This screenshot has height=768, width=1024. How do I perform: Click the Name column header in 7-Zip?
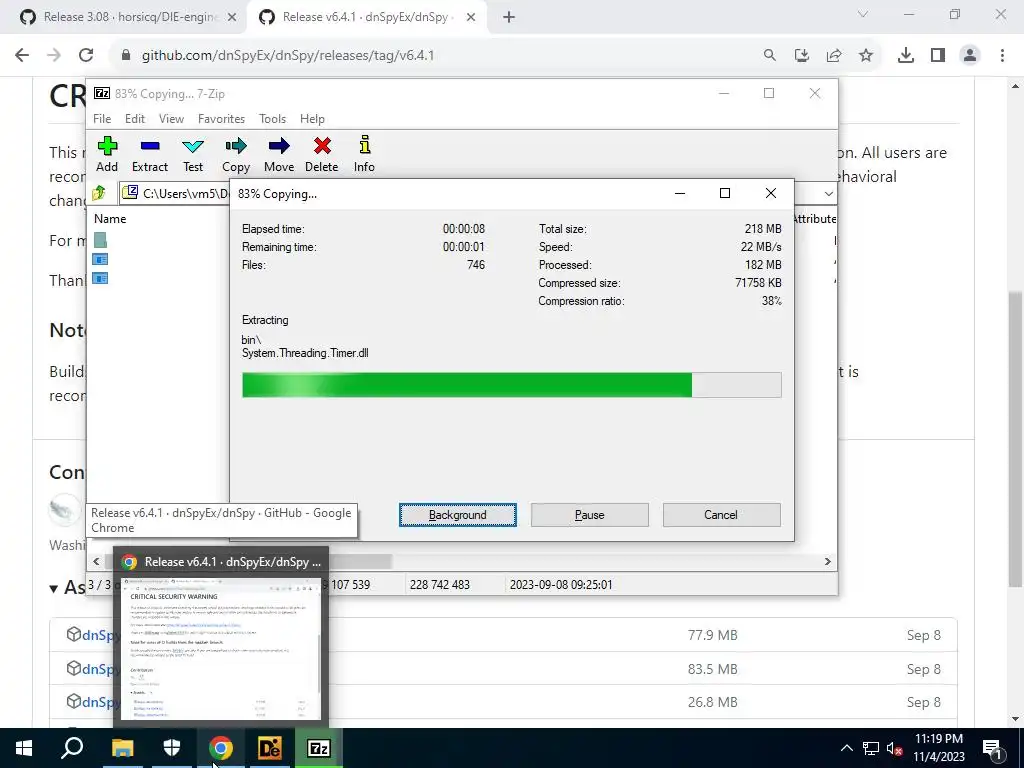pyautogui.click(x=110, y=219)
